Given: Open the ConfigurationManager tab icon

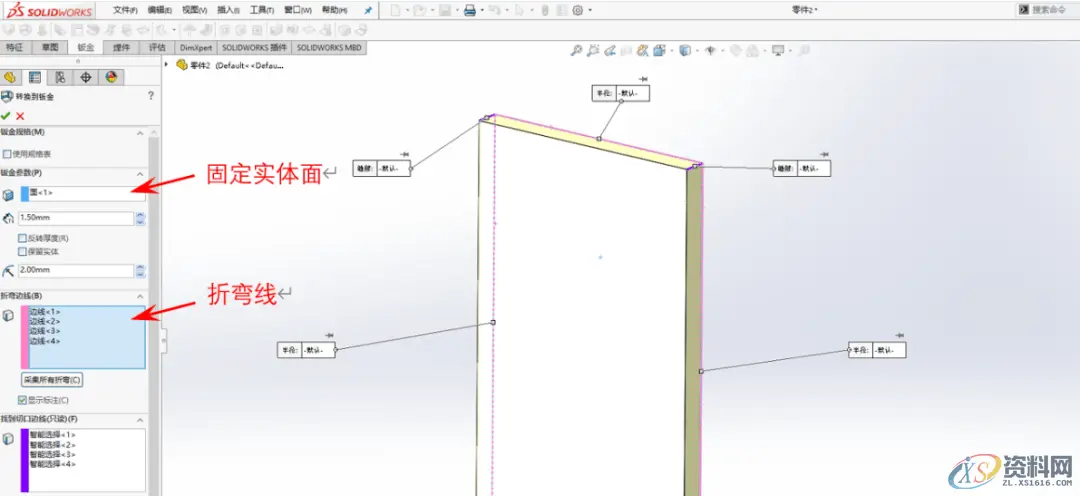Looking at the screenshot, I should [x=61, y=77].
